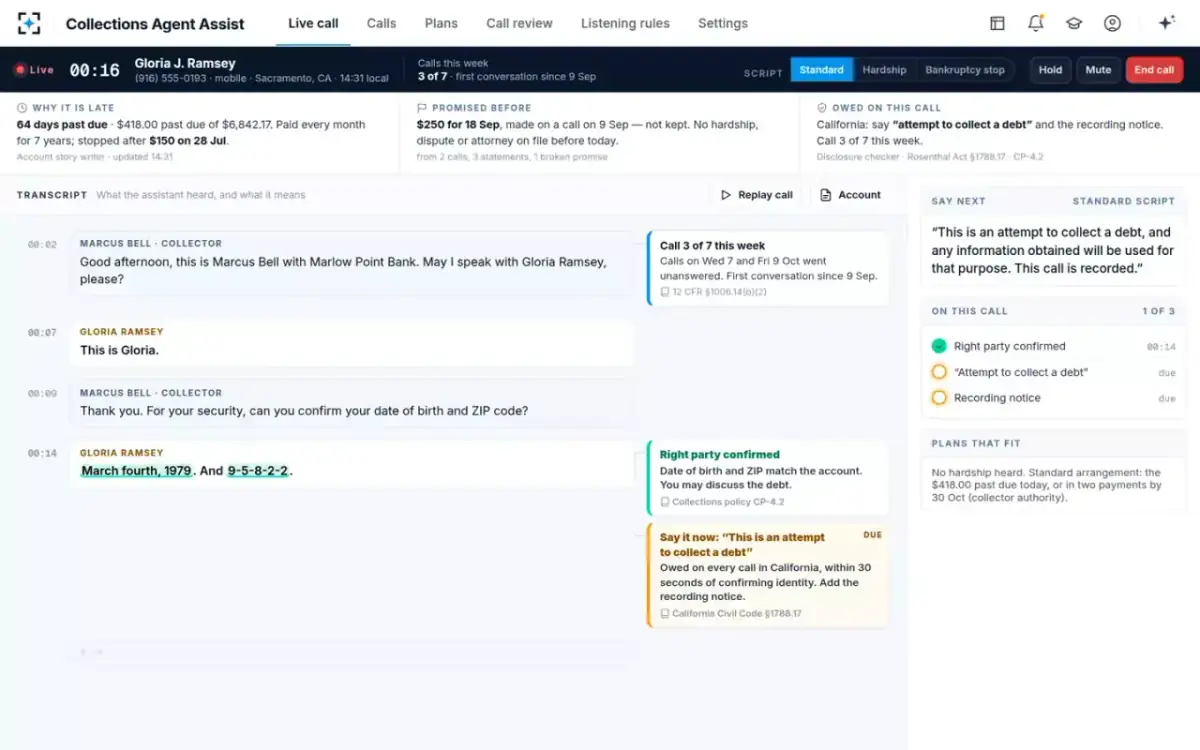Click the book icon beside Collections policy CP-4.2
Image resolution: width=1200 pixels, height=750 pixels.
coord(665,502)
